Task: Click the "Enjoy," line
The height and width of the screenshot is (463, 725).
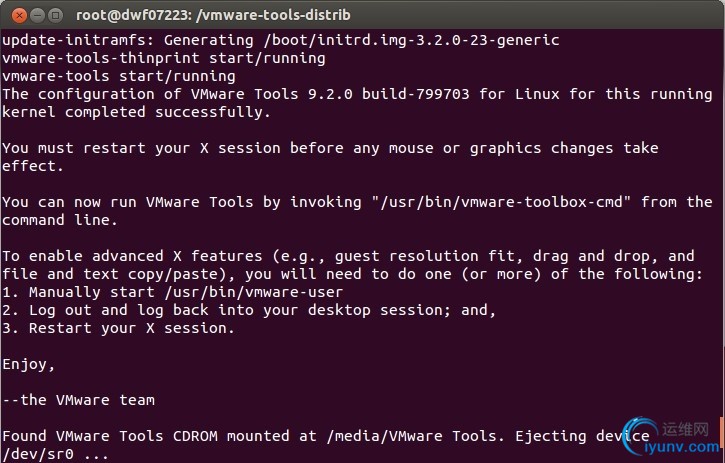Action: [x=29, y=365]
